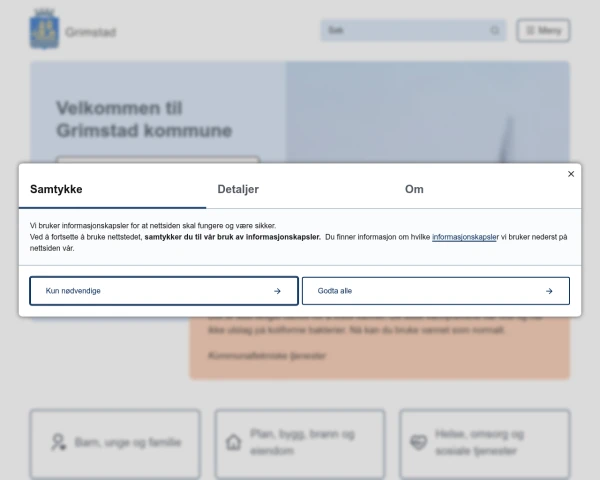The height and width of the screenshot is (480, 600).
Task: Click the house icon for Plan, bygg
Action: click(233, 442)
